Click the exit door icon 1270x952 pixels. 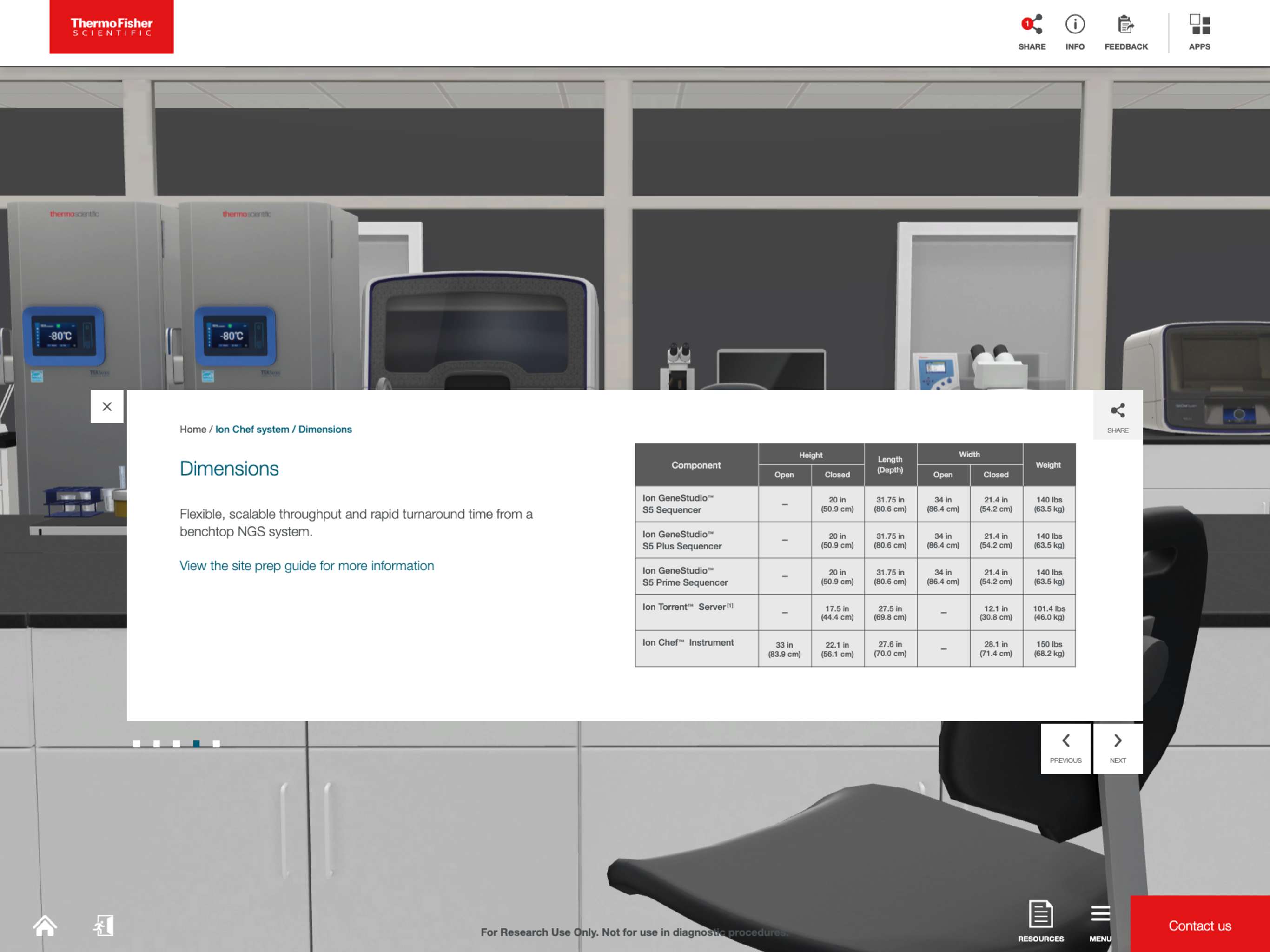click(x=104, y=925)
